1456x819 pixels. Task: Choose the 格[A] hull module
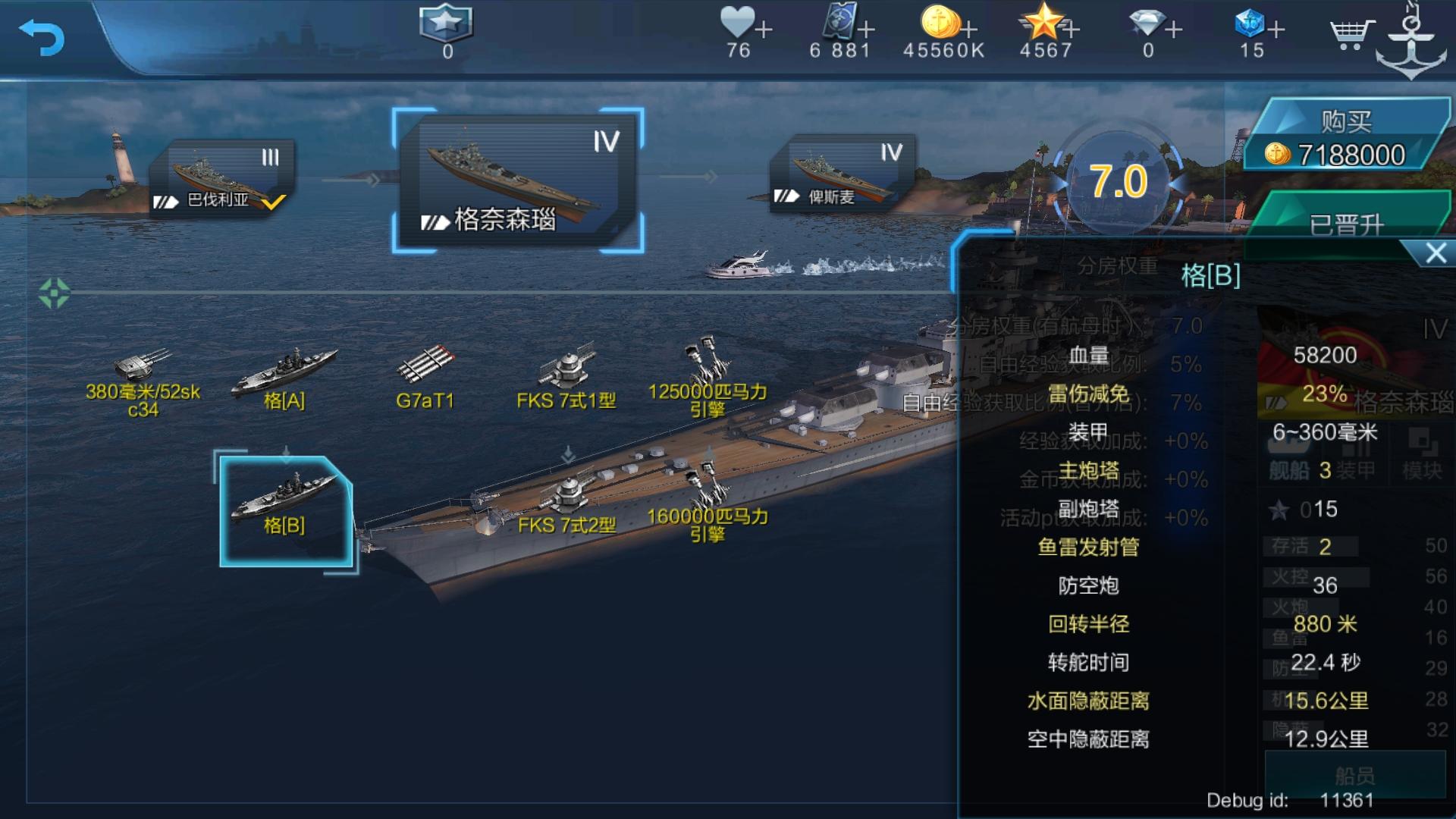[x=284, y=379]
